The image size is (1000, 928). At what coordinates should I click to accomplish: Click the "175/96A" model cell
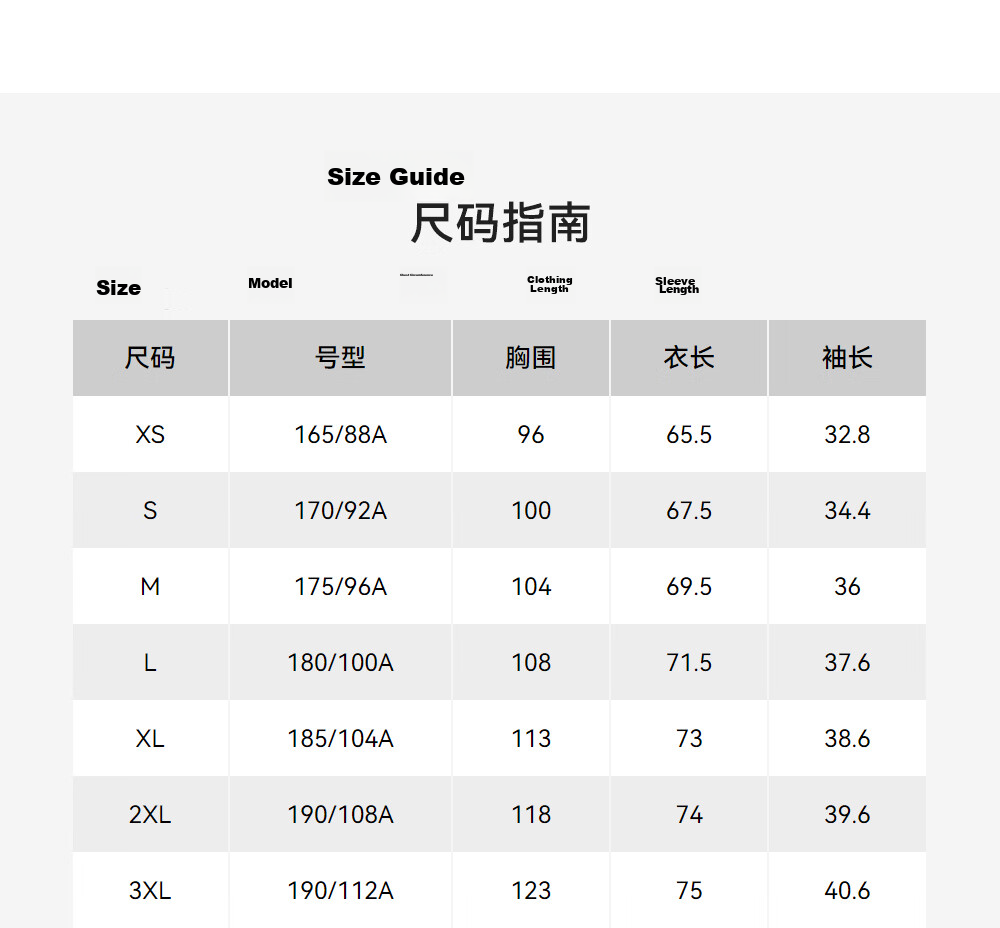click(x=341, y=586)
